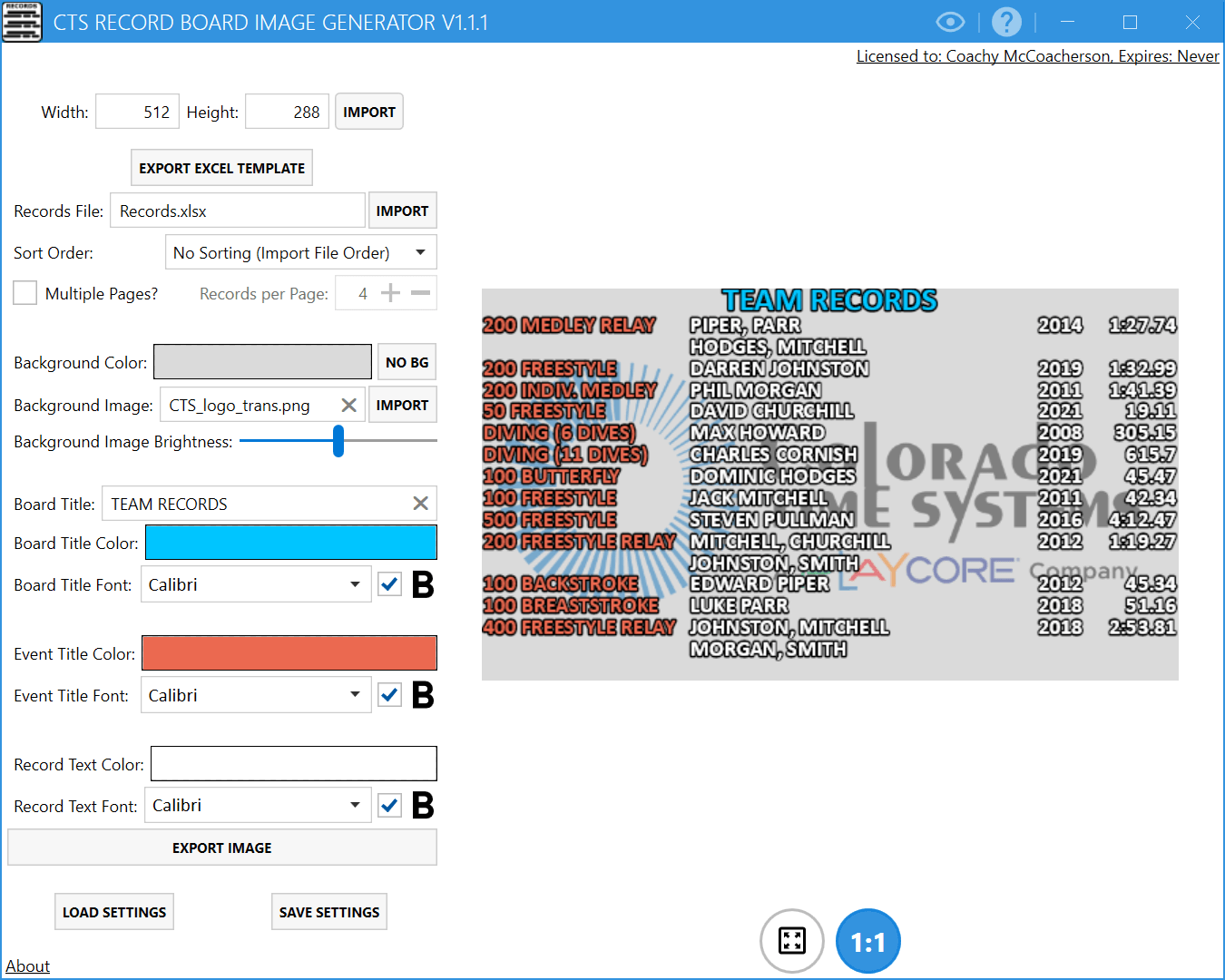Clear the Board Title text using its X icon
1225x980 pixels.
pos(420,503)
